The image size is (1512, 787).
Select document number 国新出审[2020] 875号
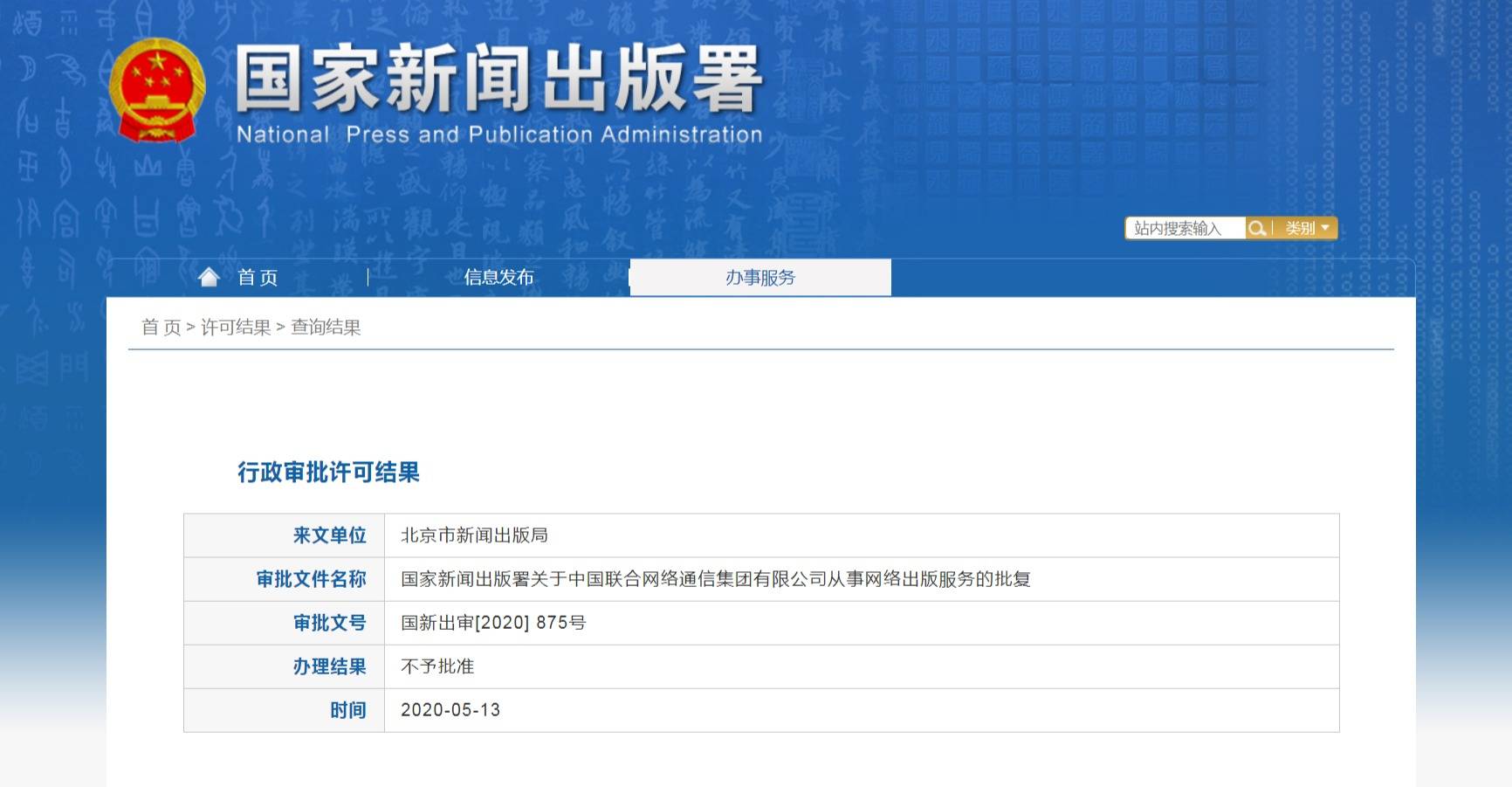(x=493, y=623)
